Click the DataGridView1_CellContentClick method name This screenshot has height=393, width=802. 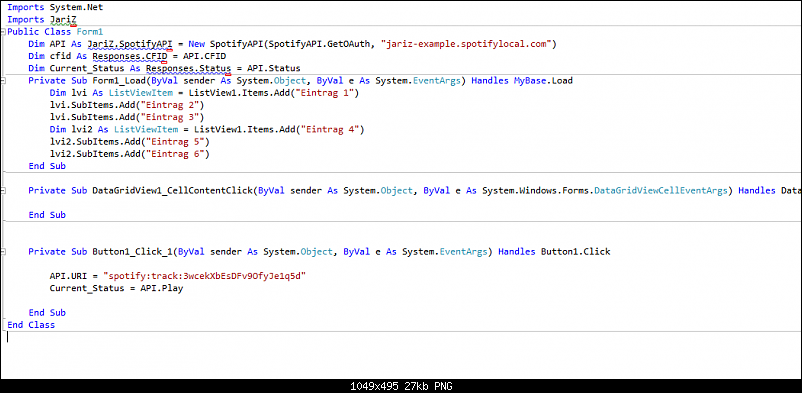[173, 191]
